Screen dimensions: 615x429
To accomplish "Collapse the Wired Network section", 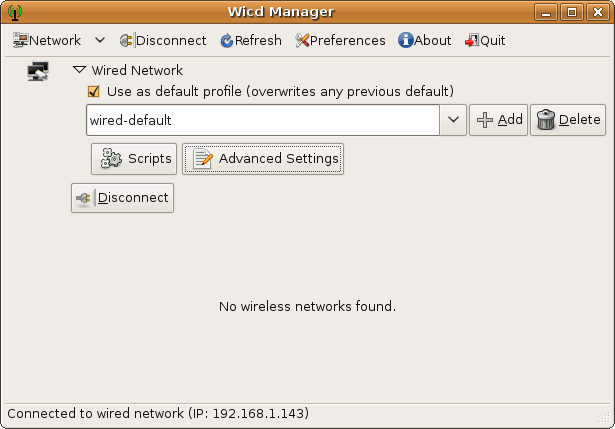I will pyautogui.click(x=79, y=71).
